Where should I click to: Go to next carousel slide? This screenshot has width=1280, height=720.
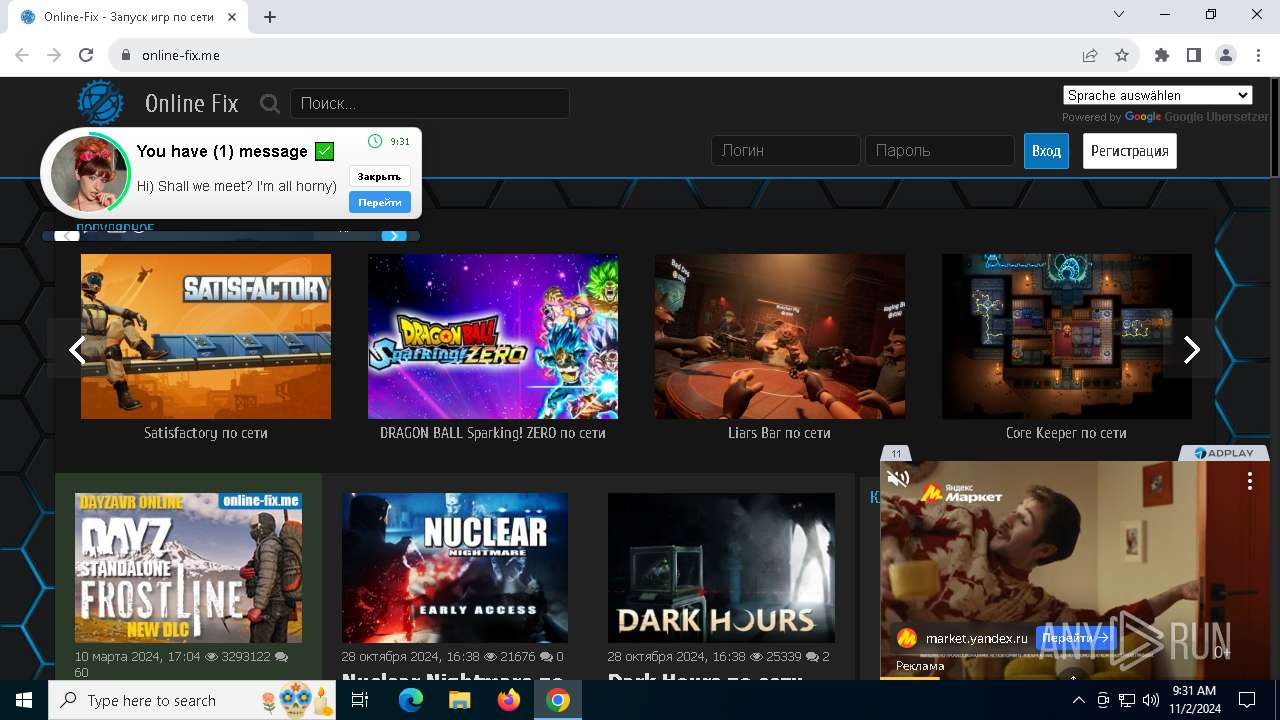(x=1191, y=349)
